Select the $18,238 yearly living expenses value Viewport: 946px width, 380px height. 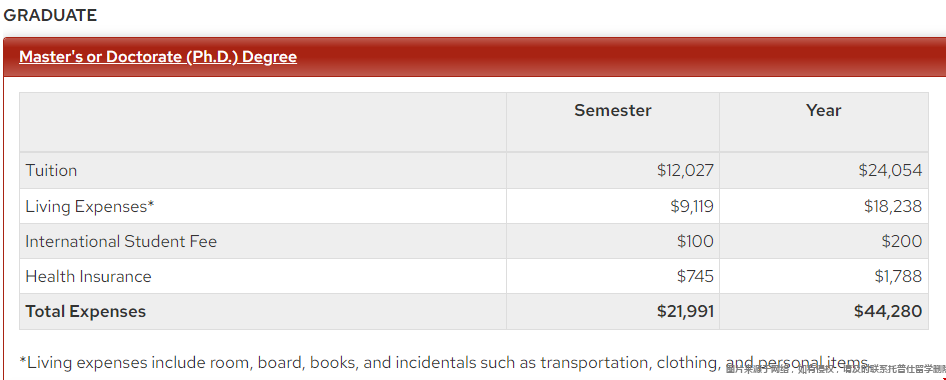click(x=892, y=206)
